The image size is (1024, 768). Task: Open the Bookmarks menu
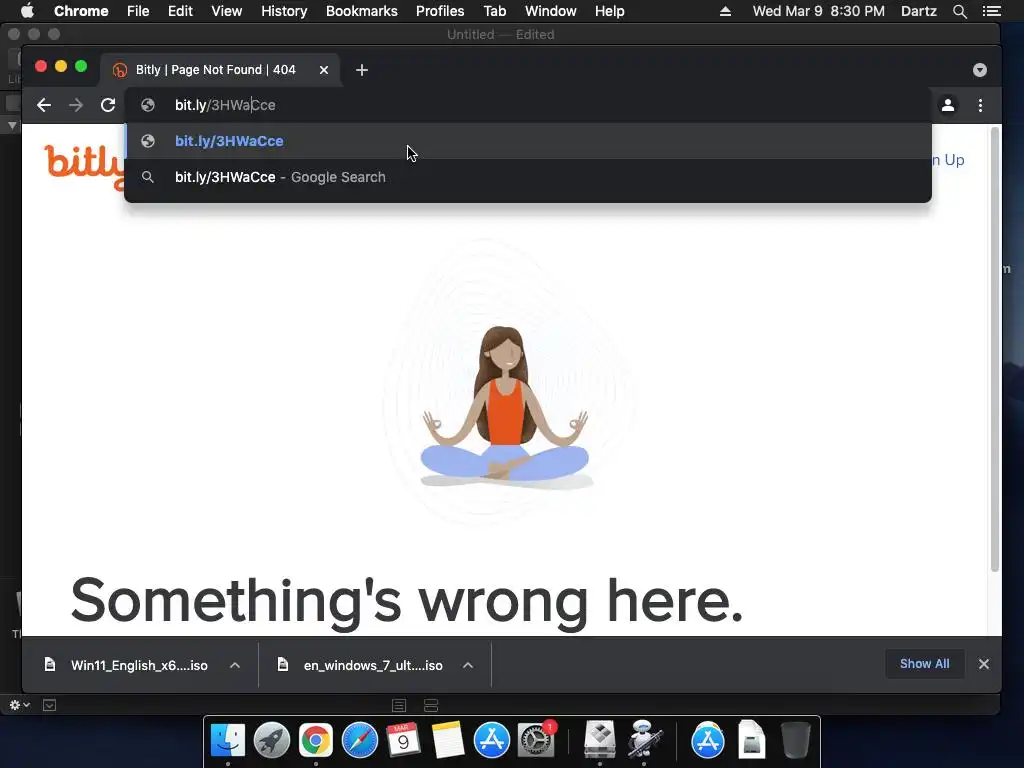[x=362, y=11]
